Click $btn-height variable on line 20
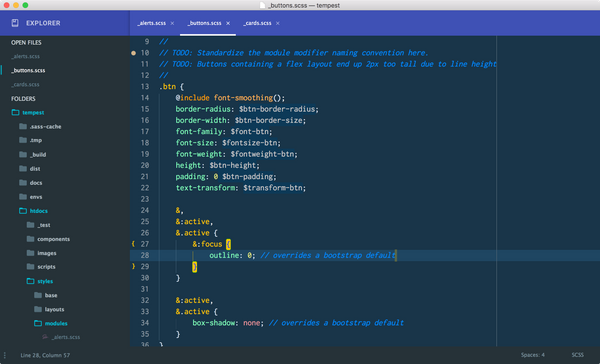 point(233,165)
